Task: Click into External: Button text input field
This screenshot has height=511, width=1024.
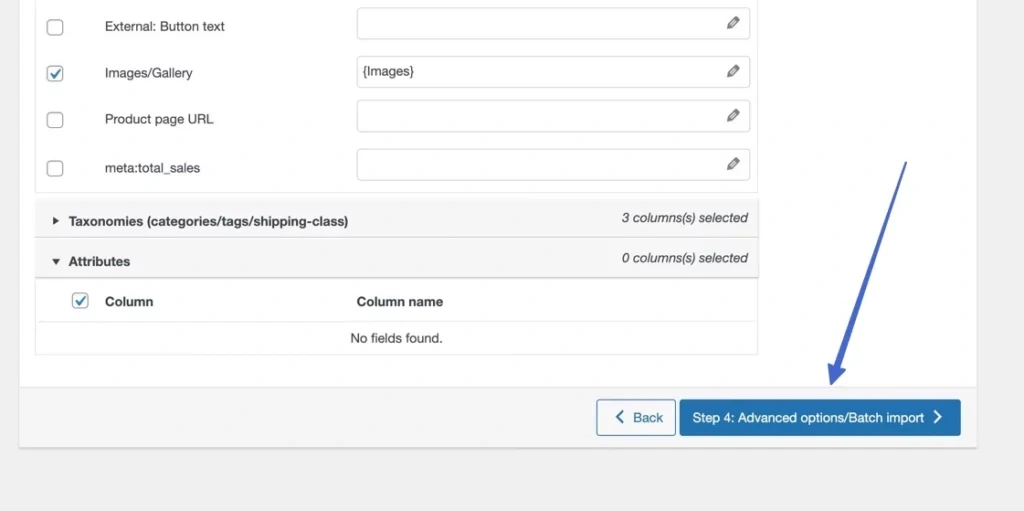Action: [x=540, y=24]
